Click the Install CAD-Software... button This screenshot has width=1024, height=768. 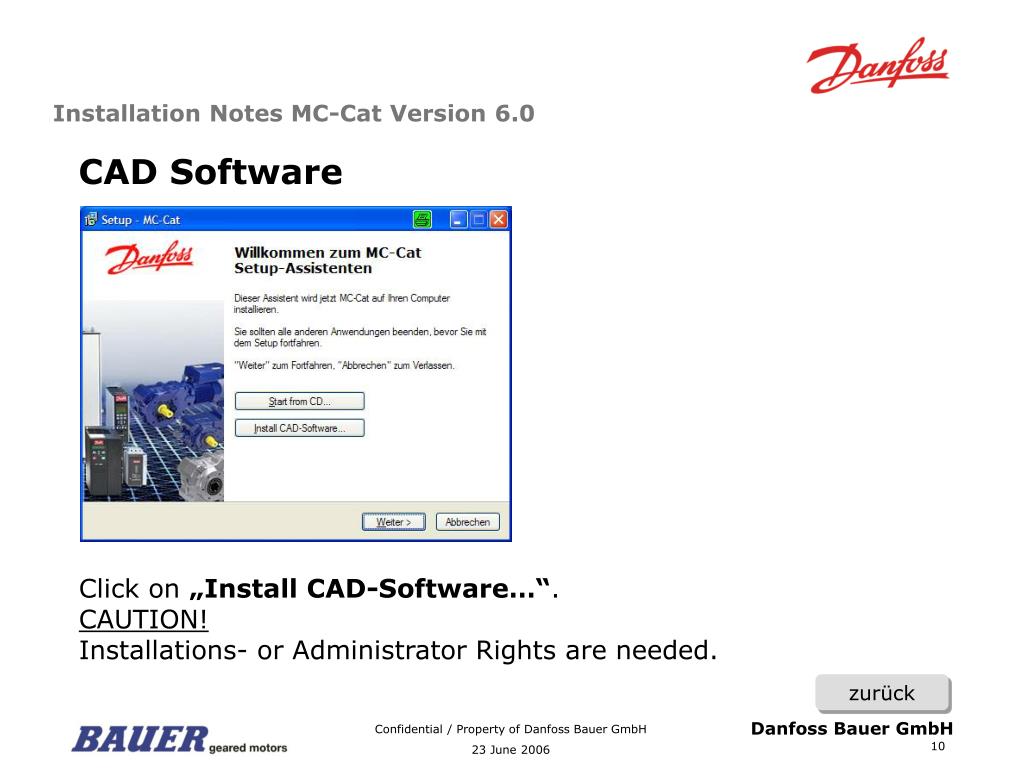[x=300, y=428]
